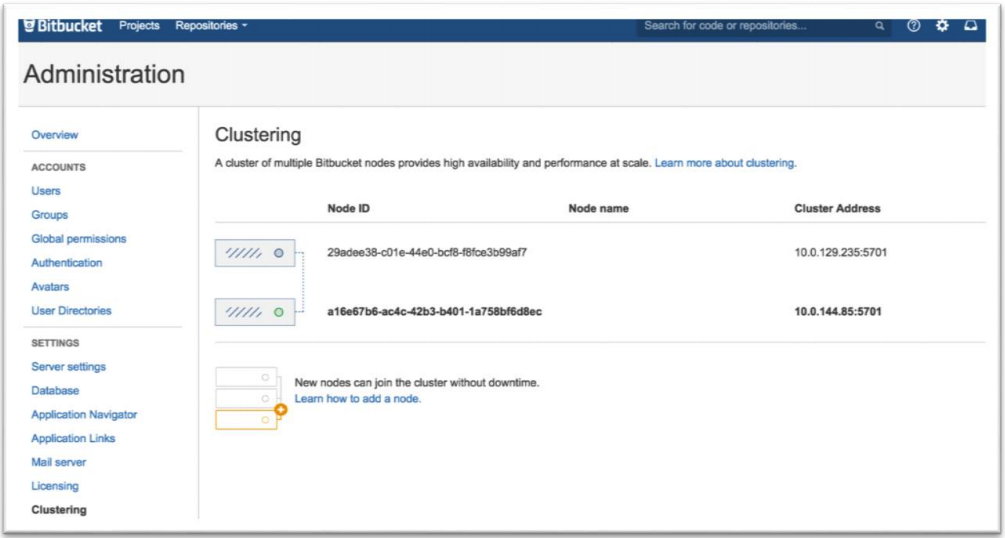
Task: Open the Users admin page
Action: [46, 191]
